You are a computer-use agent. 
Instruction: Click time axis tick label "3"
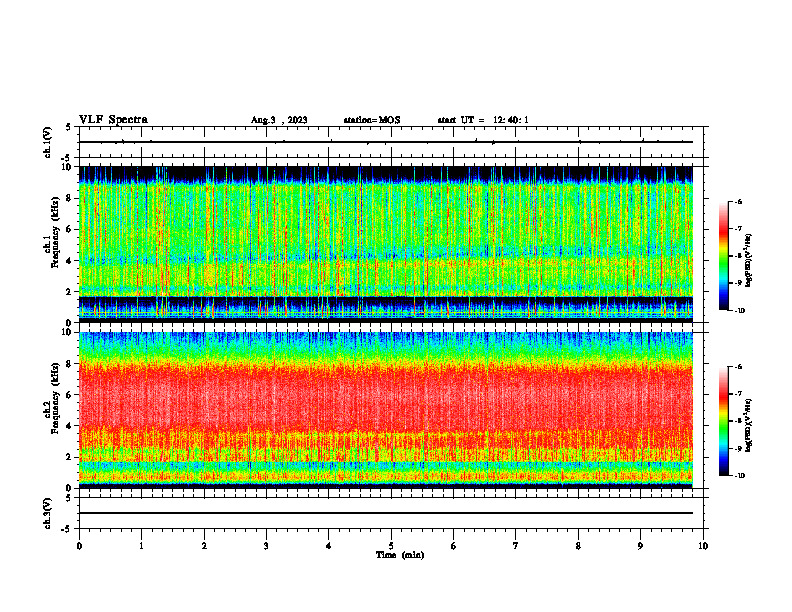tap(266, 546)
